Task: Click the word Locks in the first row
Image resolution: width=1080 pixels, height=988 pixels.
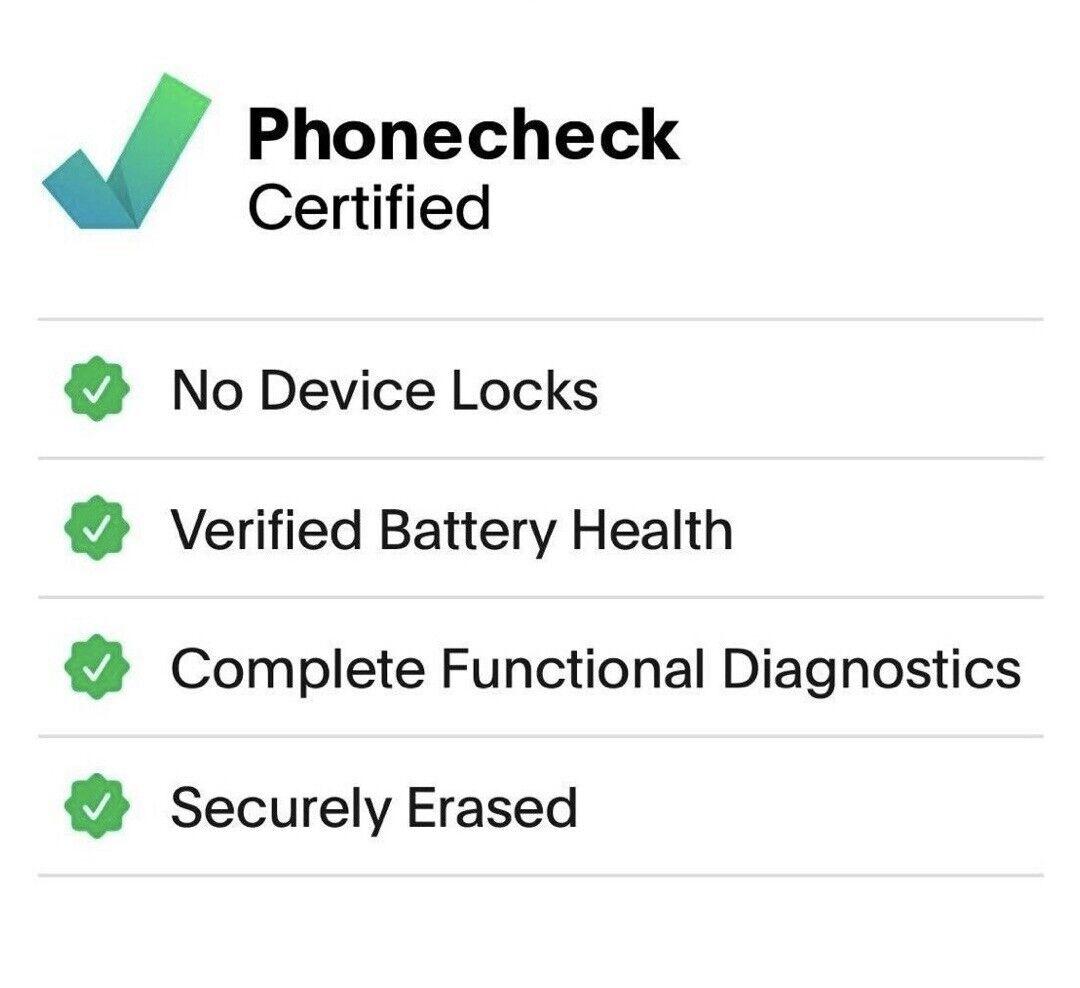Action: click(x=523, y=391)
